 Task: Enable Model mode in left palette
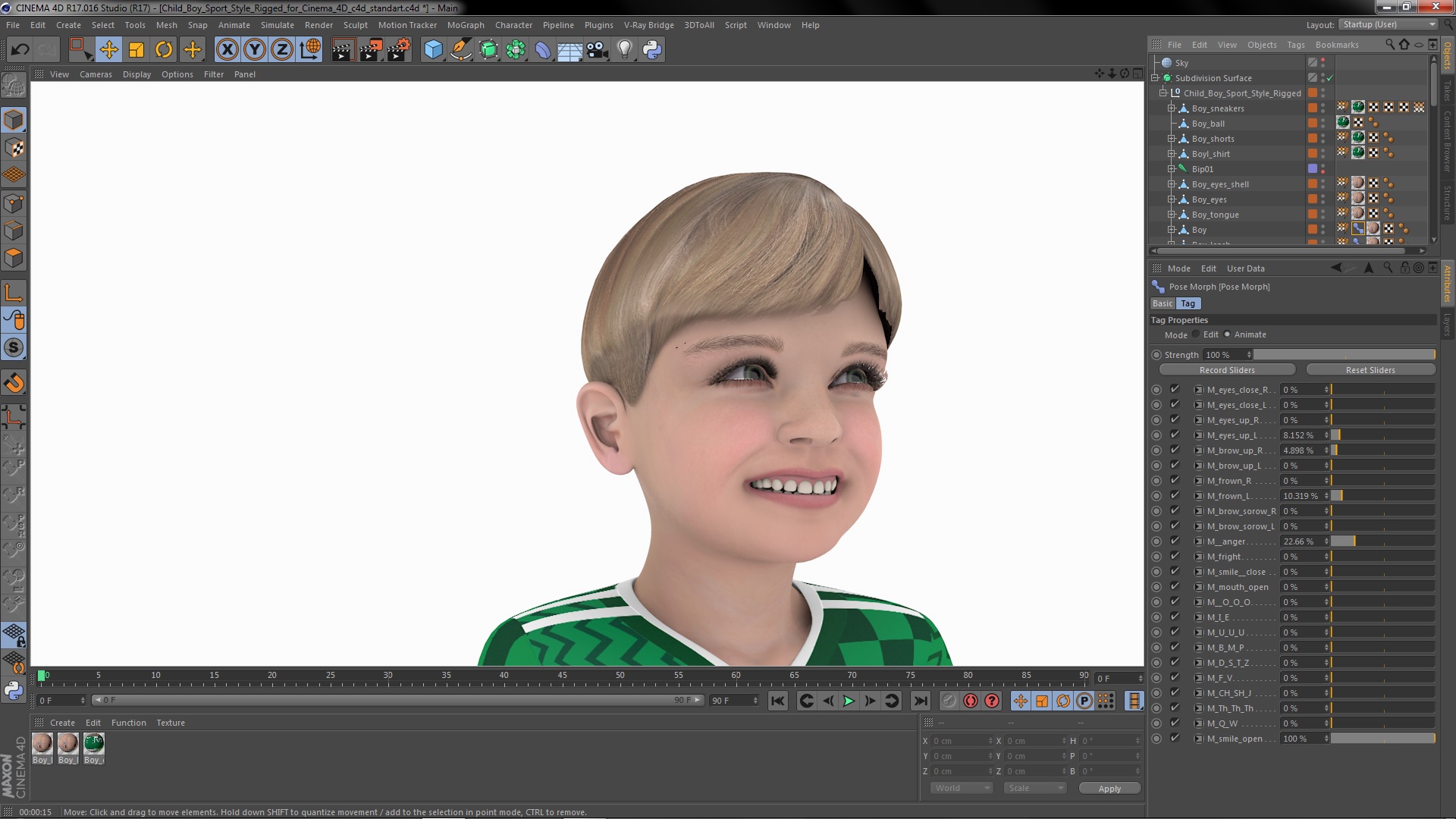(14, 120)
